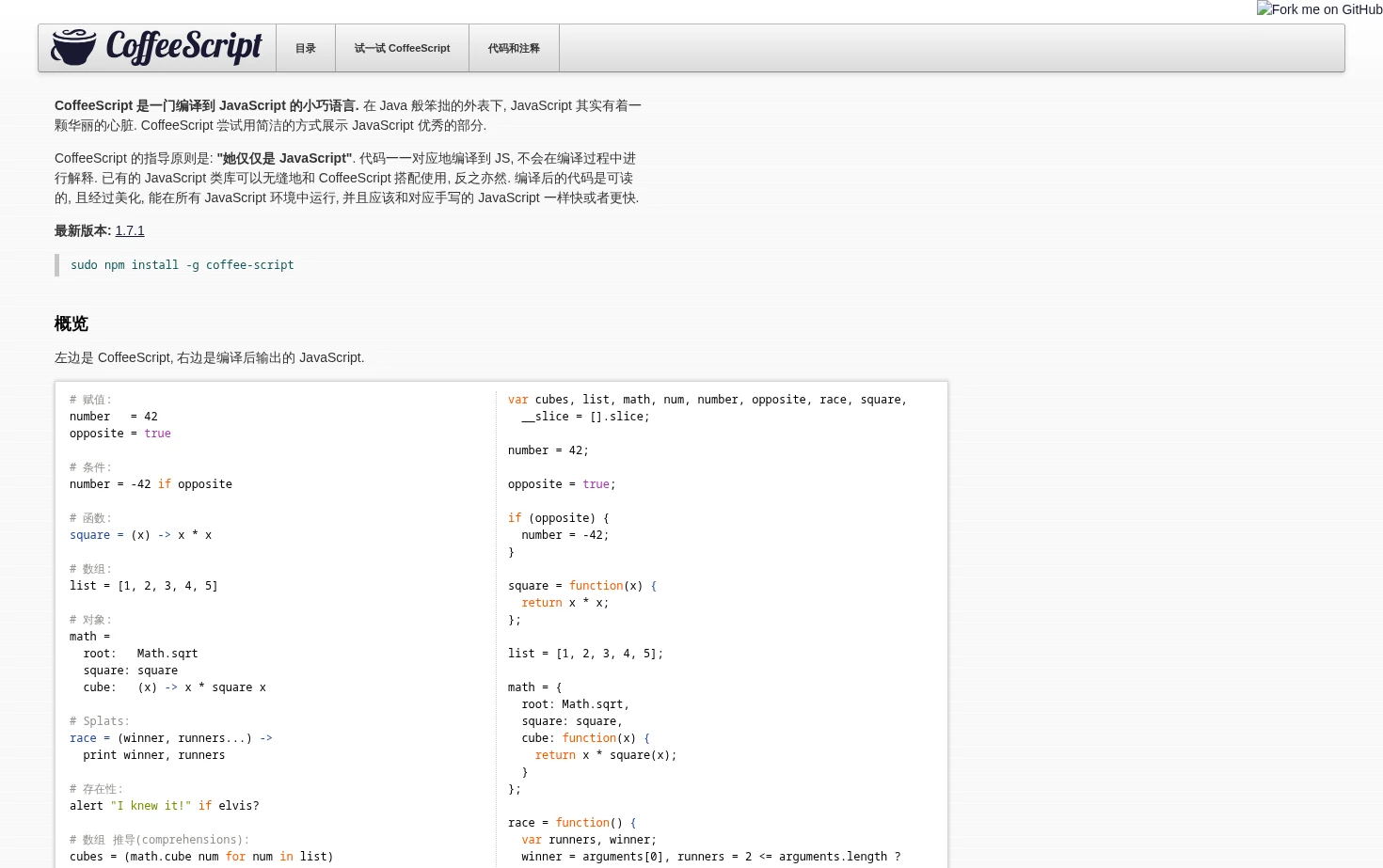Click the "# 赋值:" comment line
The height and width of the screenshot is (868, 1383).
[90, 400]
